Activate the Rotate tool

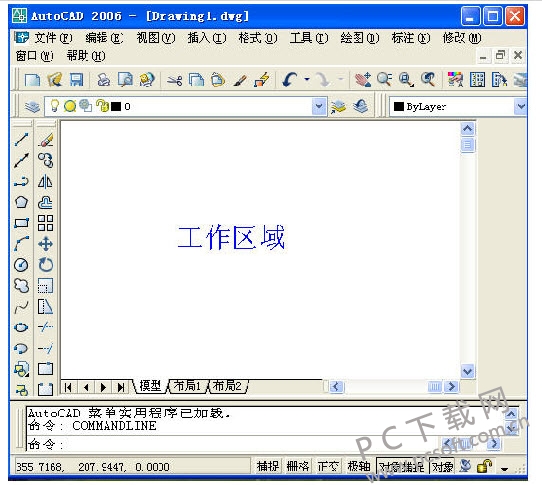45,265
